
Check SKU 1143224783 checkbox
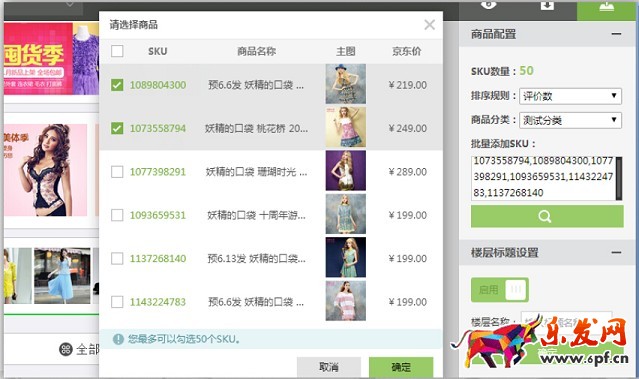tap(117, 302)
